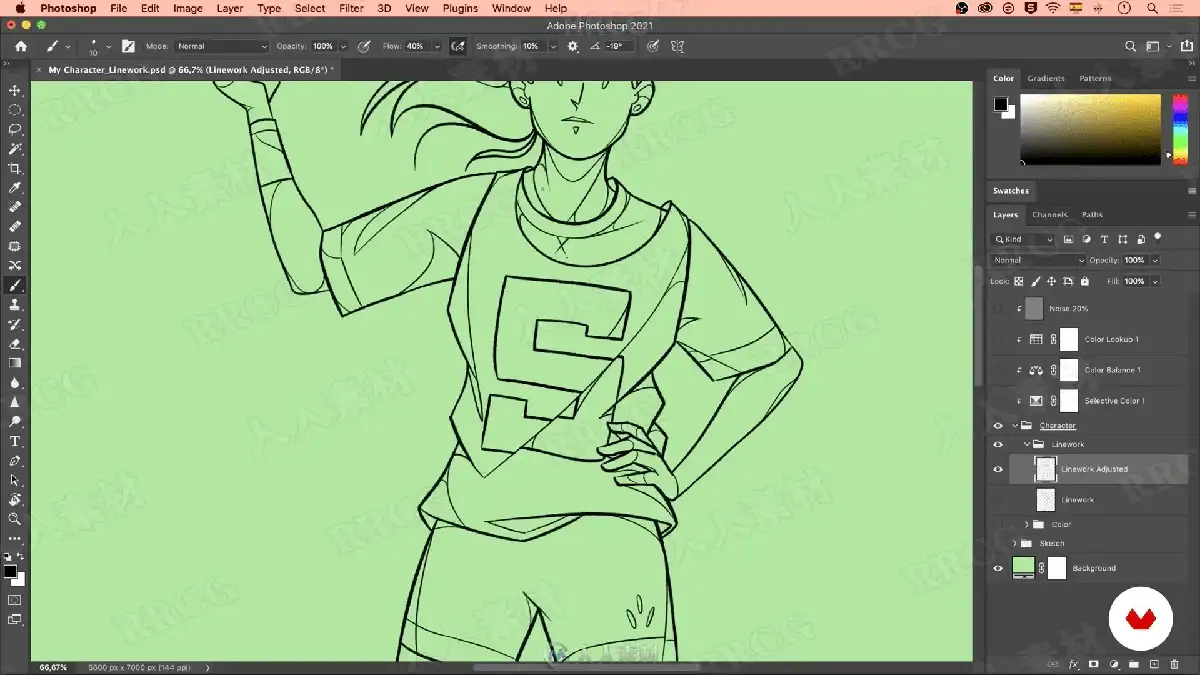
Task: Select the Magic Wand tool
Action: [15, 149]
